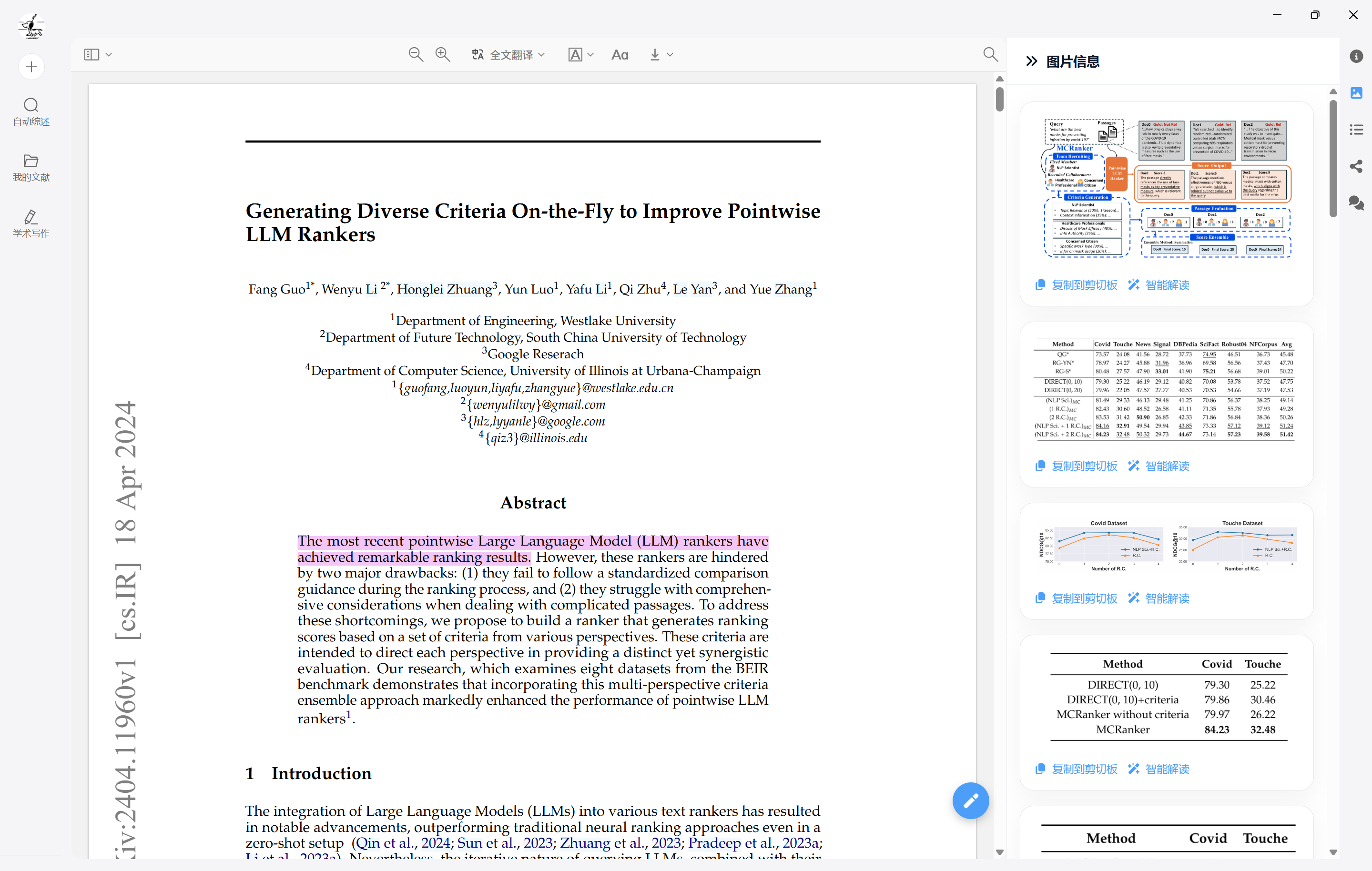Open the outline list icon on right
Image resolution: width=1372 pixels, height=871 pixels.
(x=1356, y=130)
